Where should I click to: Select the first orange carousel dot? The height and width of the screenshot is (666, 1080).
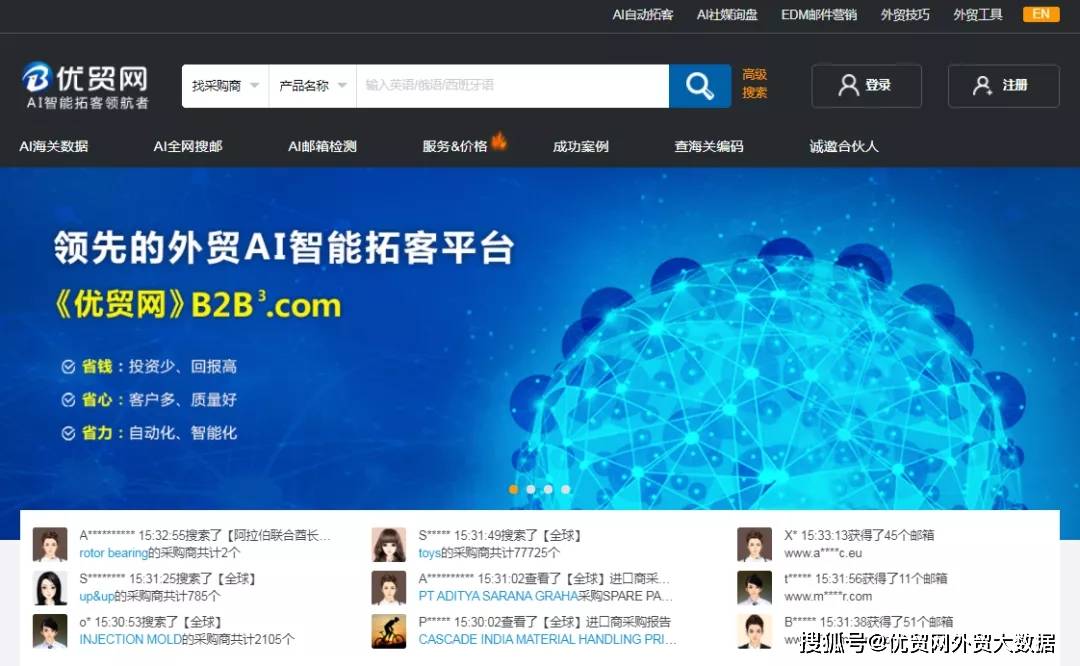point(513,489)
